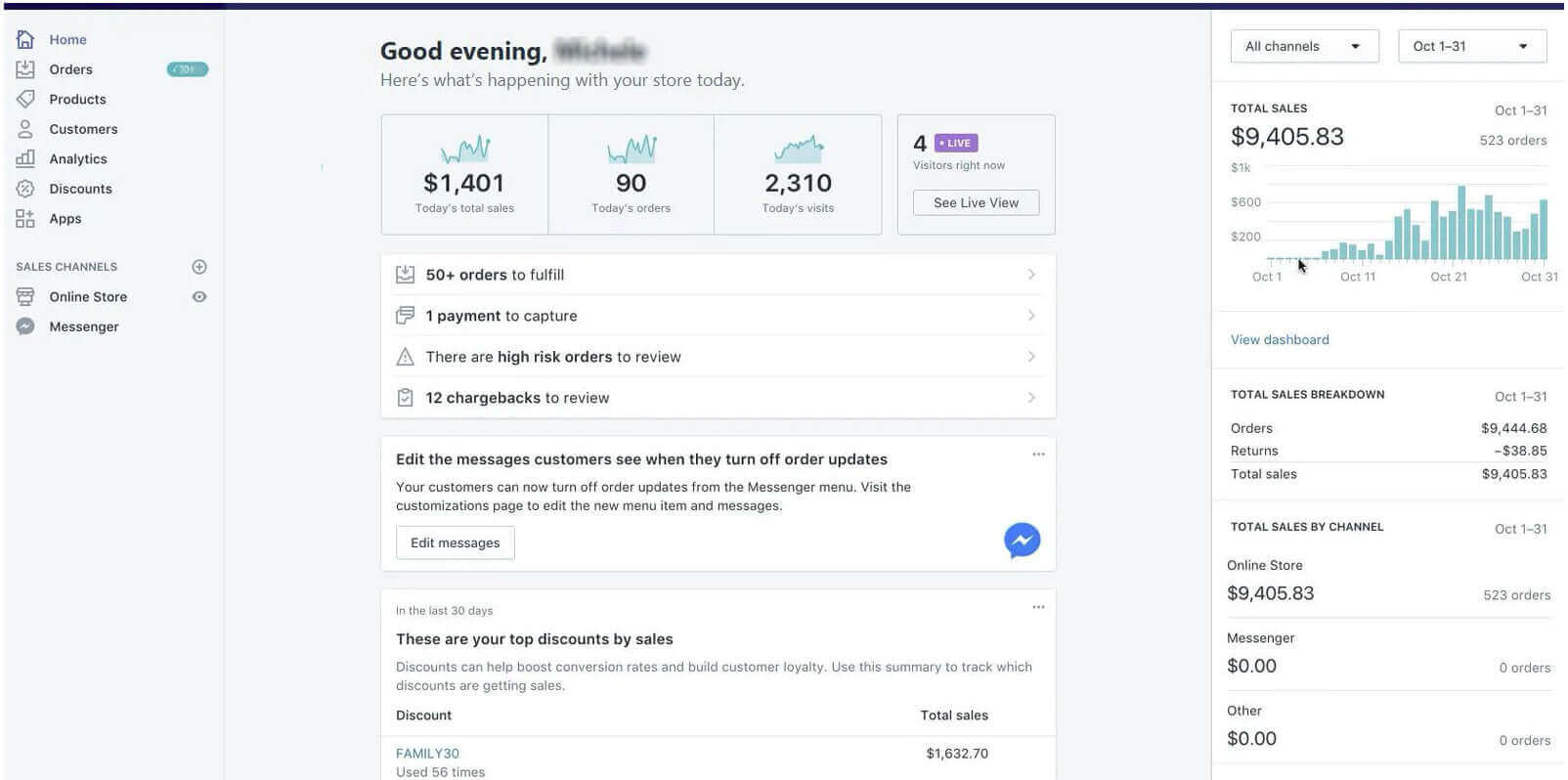
Task: Open the Apps grid icon
Action: coord(25,219)
